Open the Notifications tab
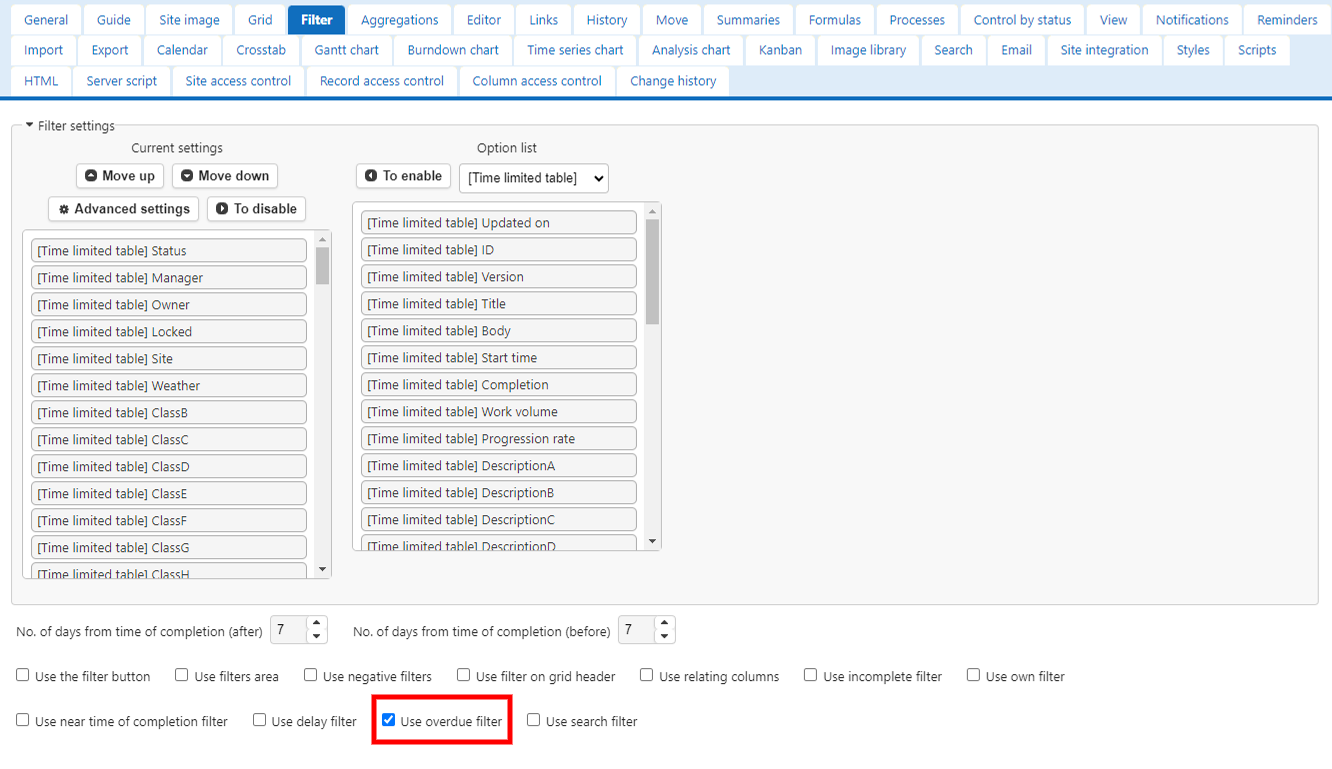 pyautogui.click(x=1192, y=20)
